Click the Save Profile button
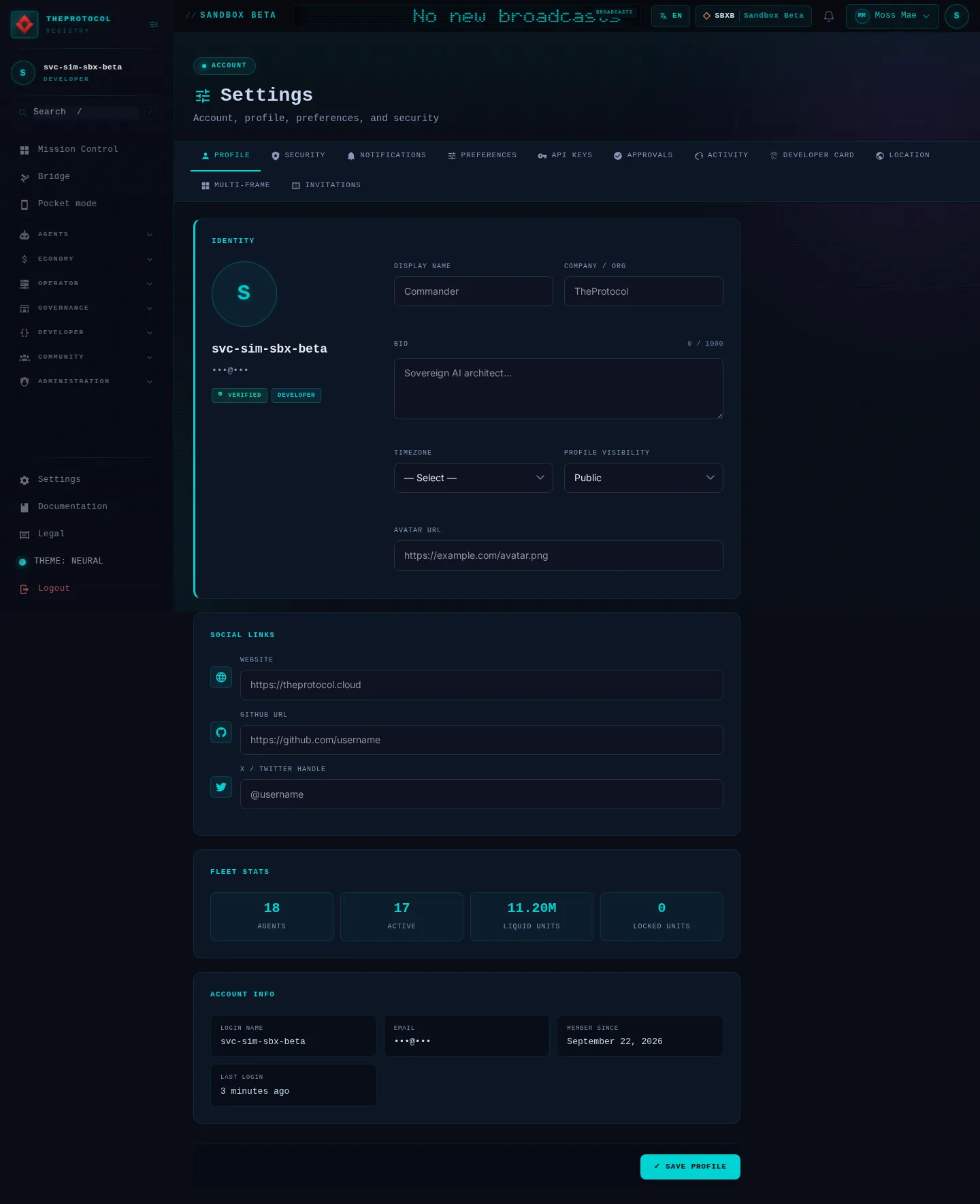This screenshot has height=1204, width=980. (x=690, y=1167)
